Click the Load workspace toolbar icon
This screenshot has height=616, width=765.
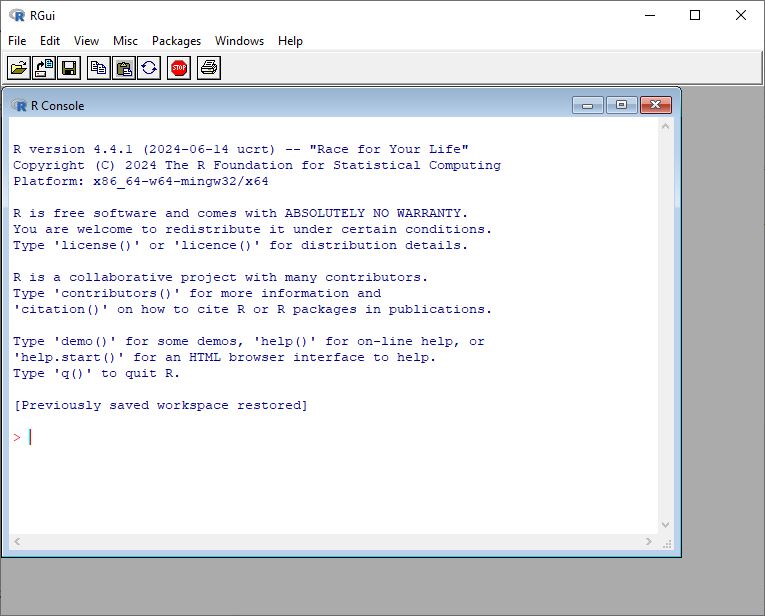tap(44, 68)
